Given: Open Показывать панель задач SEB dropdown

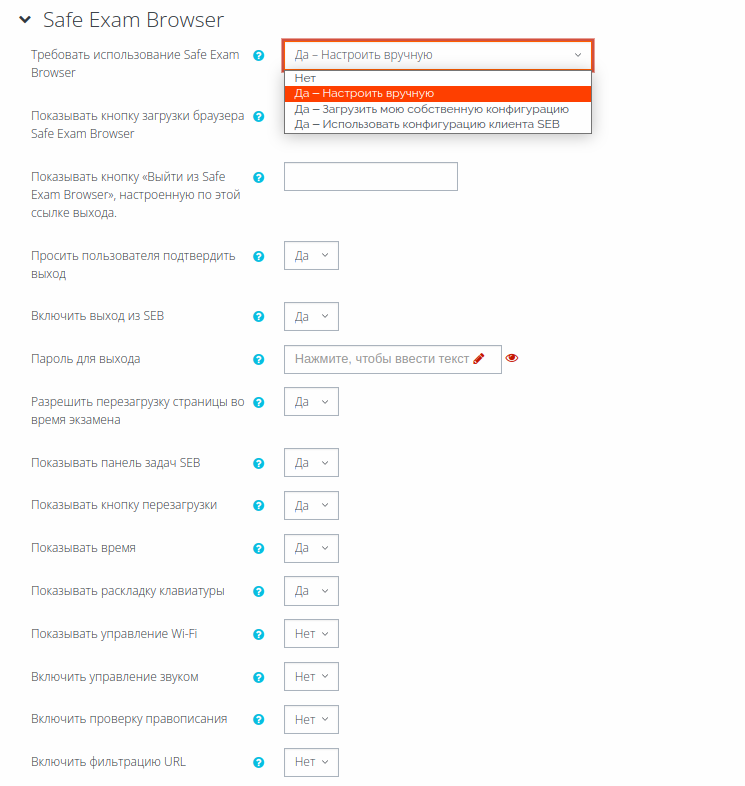Looking at the screenshot, I should (x=311, y=463).
